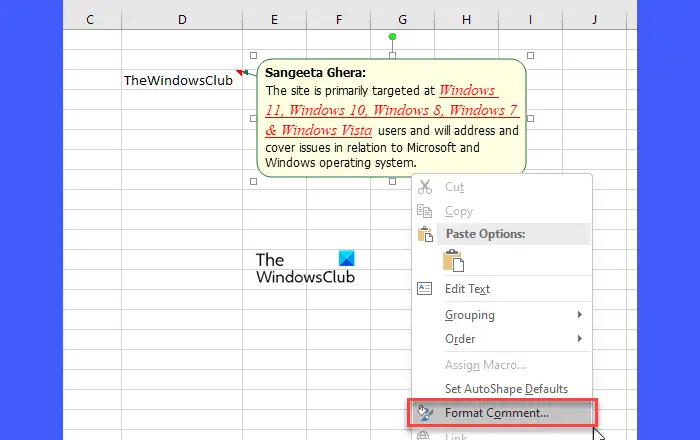Select column E header

[x=274, y=20]
